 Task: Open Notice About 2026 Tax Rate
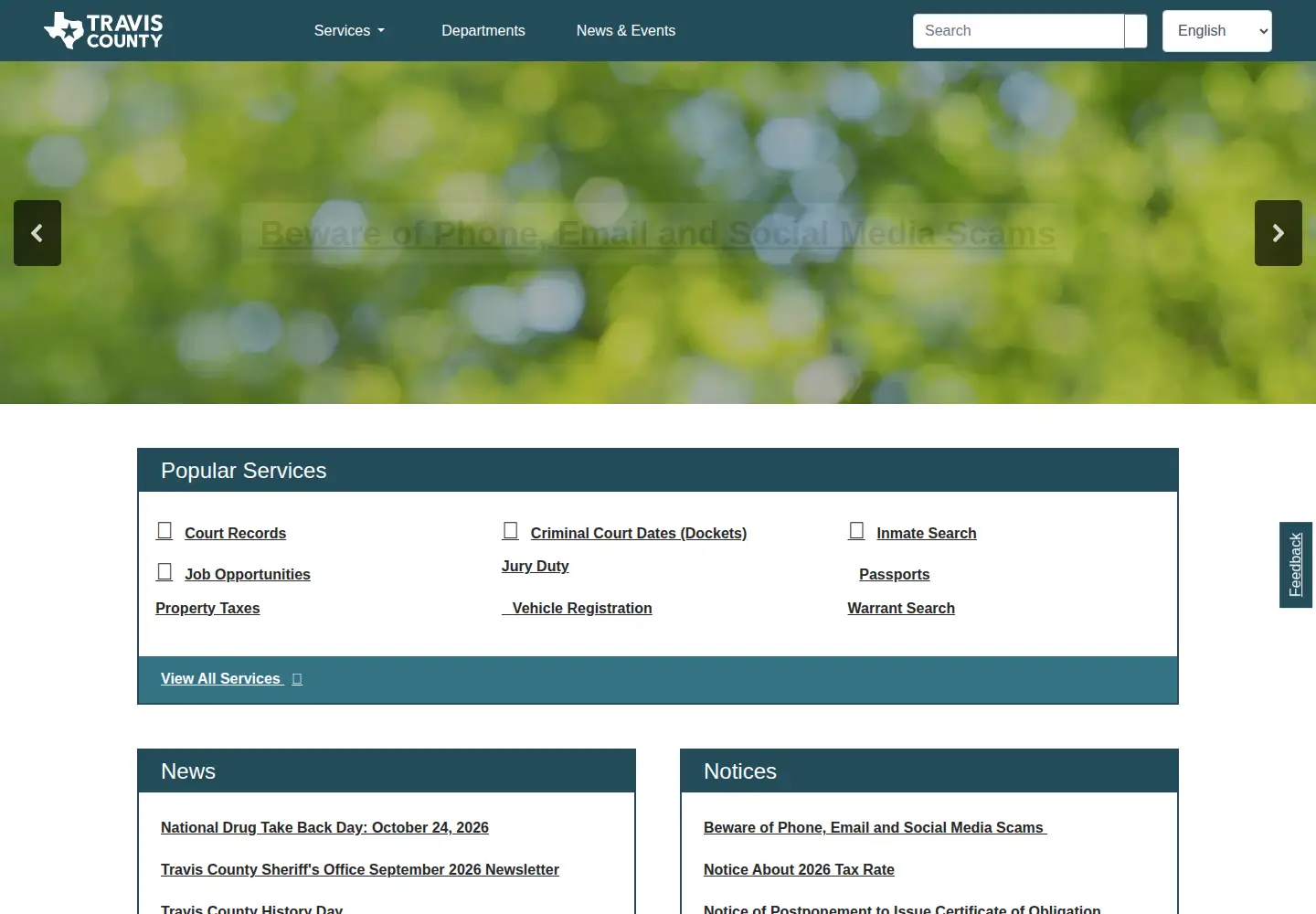coord(799,869)
